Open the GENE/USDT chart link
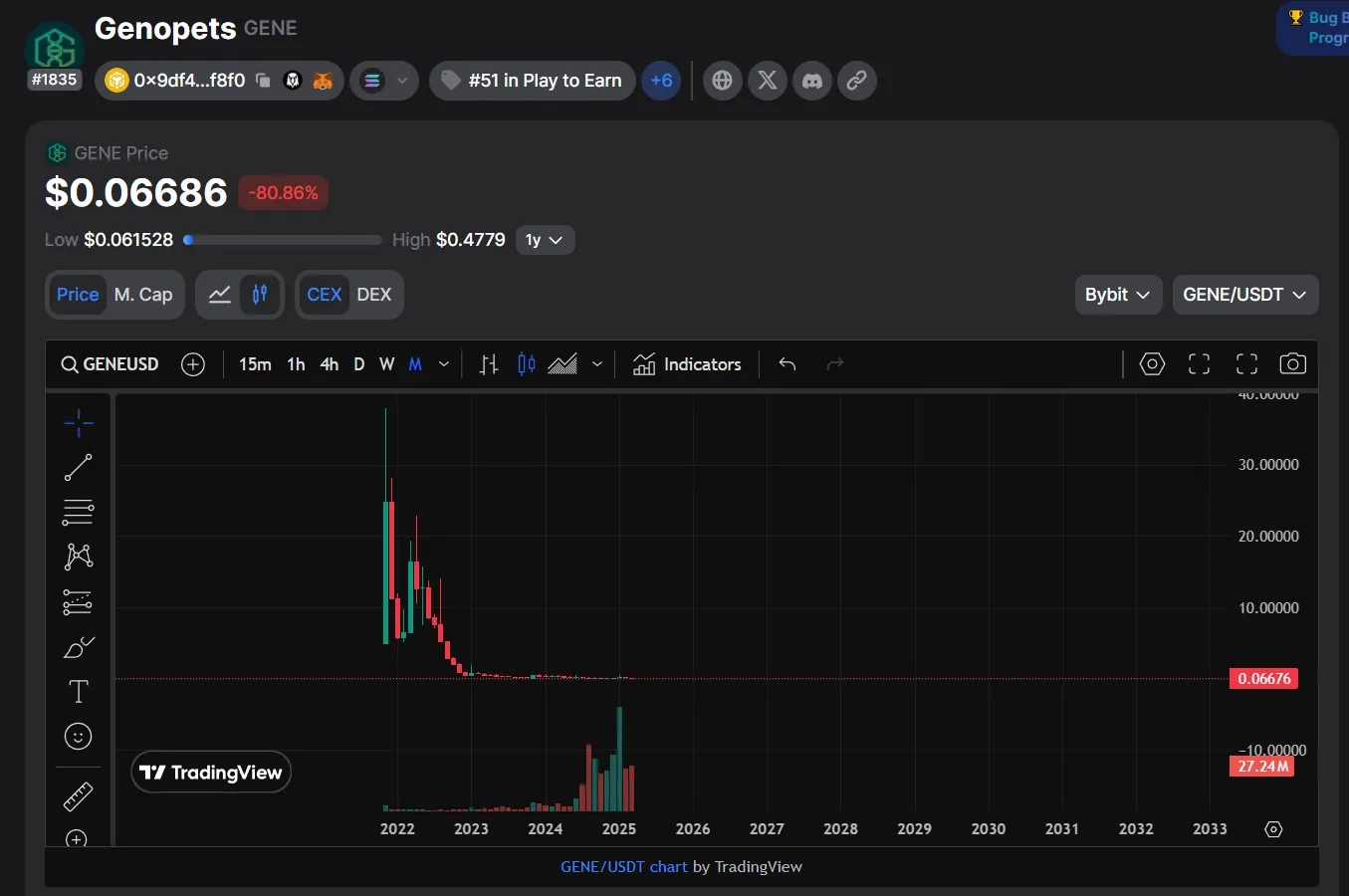The width and height of the screenshot is (1349, 896). [623, 867]
